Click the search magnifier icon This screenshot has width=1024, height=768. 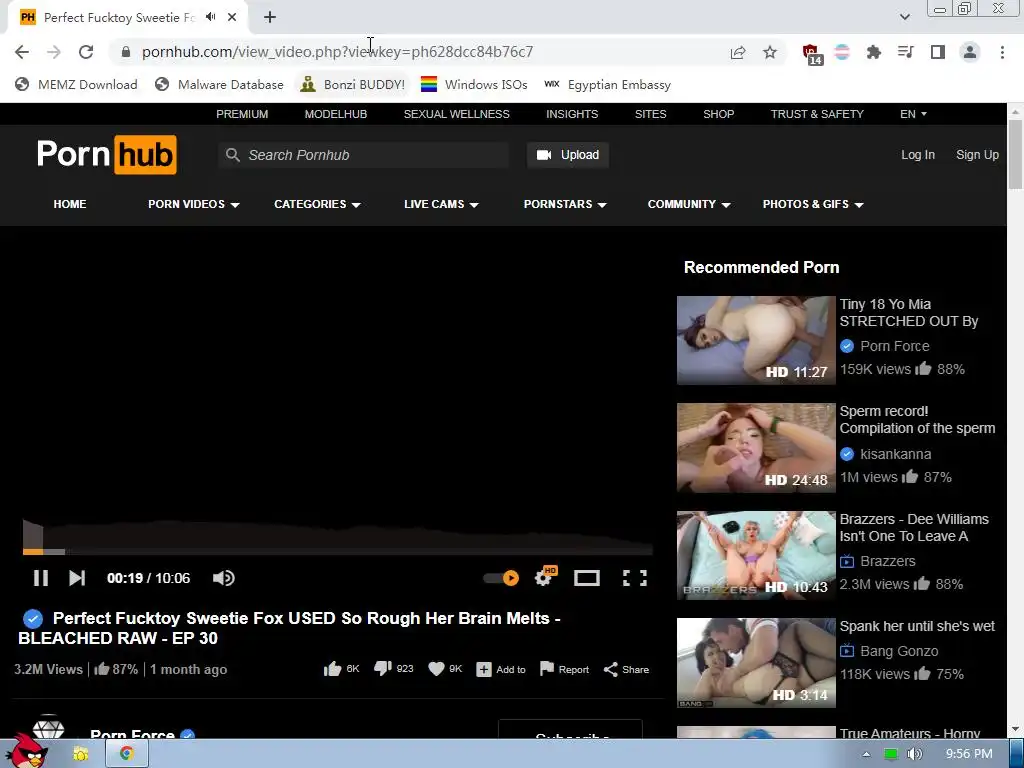[232, 155]
